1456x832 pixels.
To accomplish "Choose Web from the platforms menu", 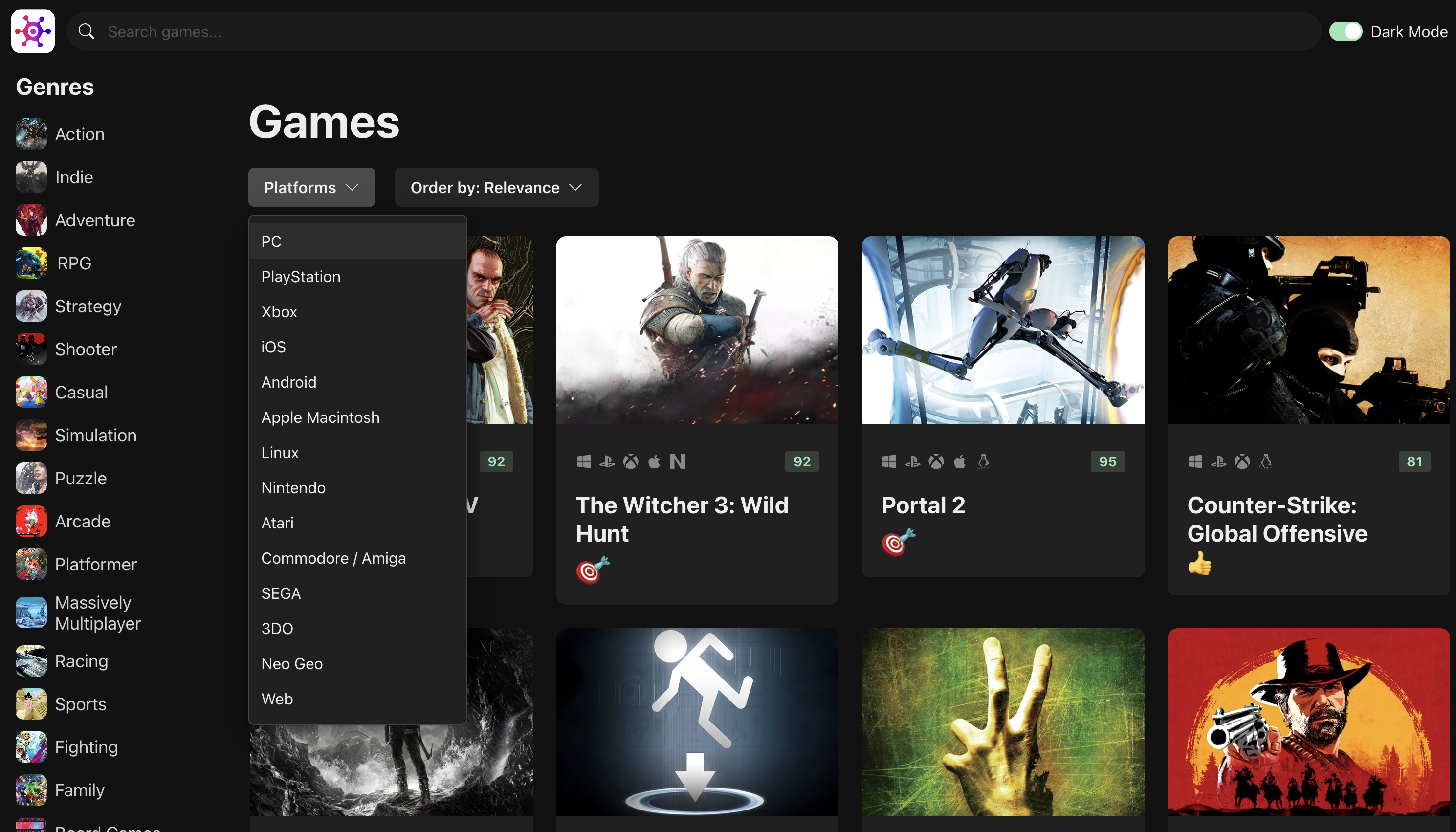I will click(358, 699).
